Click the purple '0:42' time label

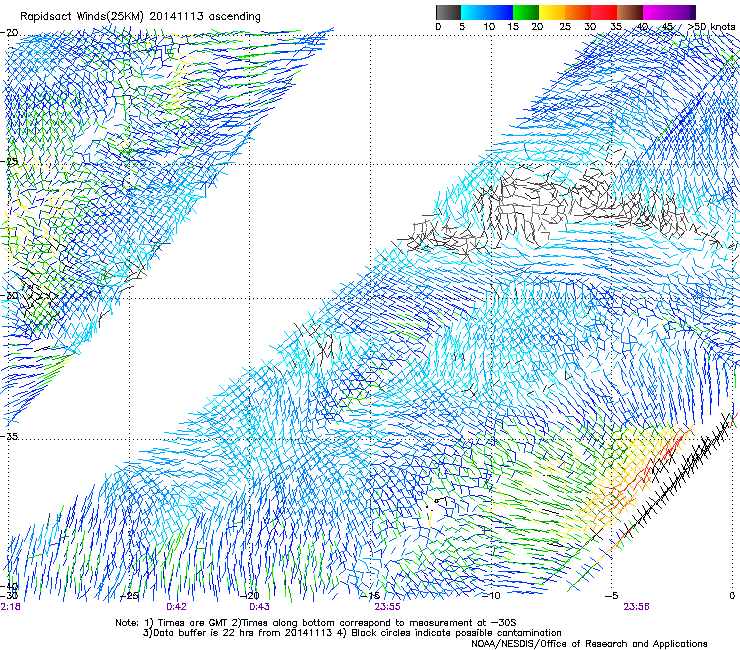click(176, 607)
